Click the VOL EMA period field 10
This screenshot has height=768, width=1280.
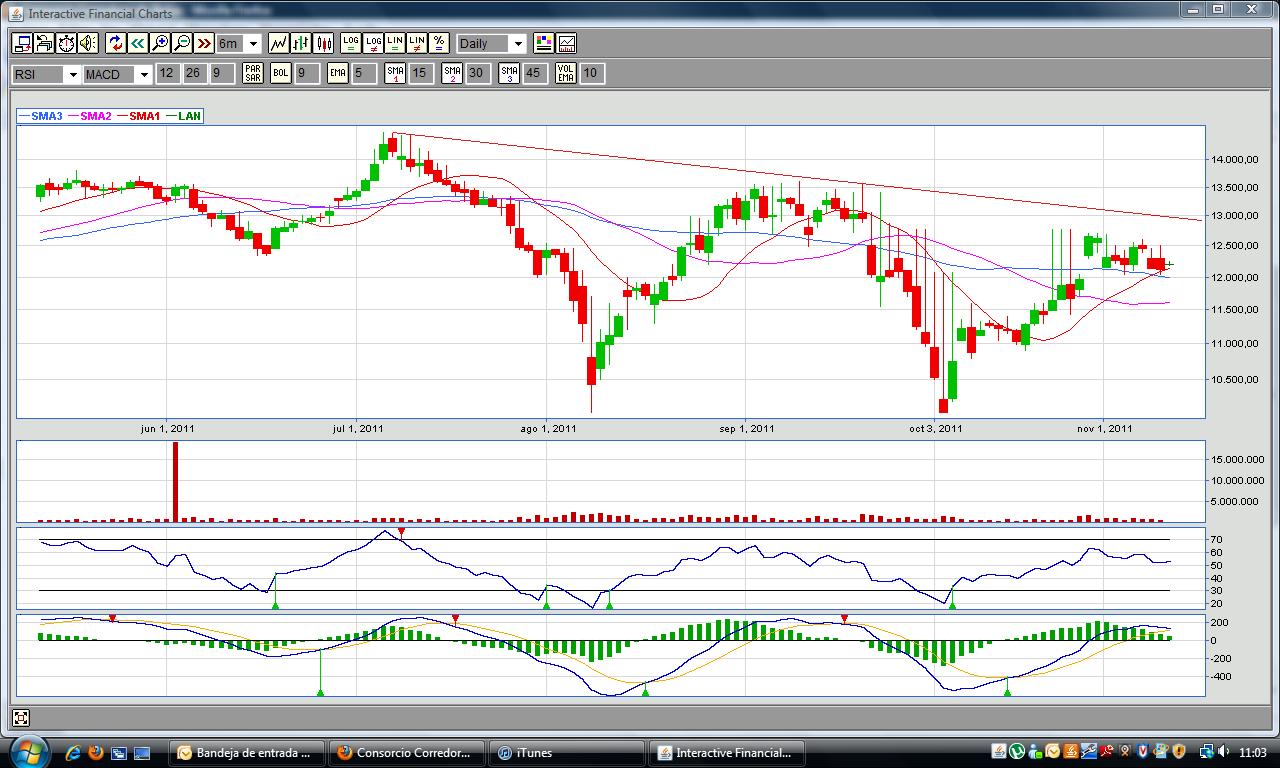(x=592, y=73)
